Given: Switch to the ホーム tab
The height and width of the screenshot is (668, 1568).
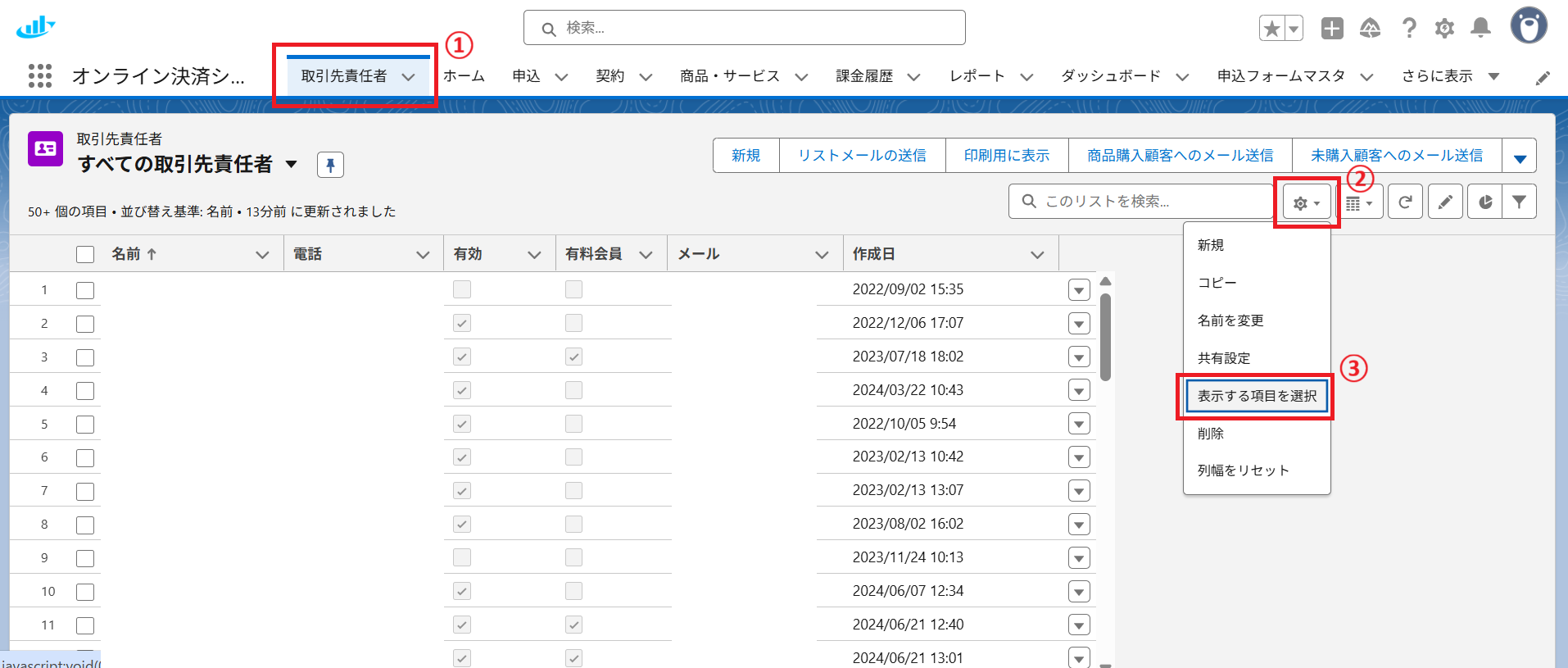Looking at the screenshot, I should 465,76.
